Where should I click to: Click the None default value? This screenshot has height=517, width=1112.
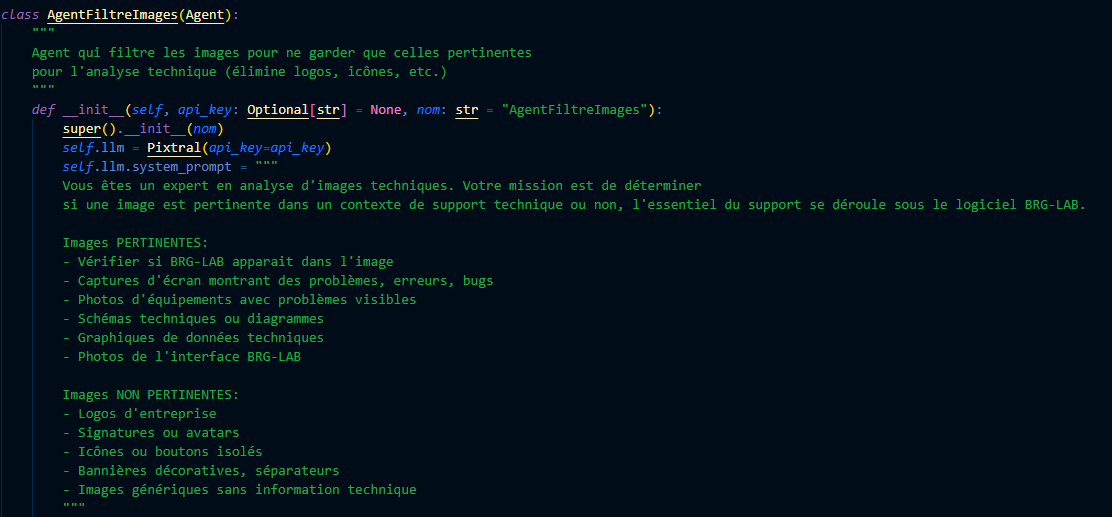point(385,109)
